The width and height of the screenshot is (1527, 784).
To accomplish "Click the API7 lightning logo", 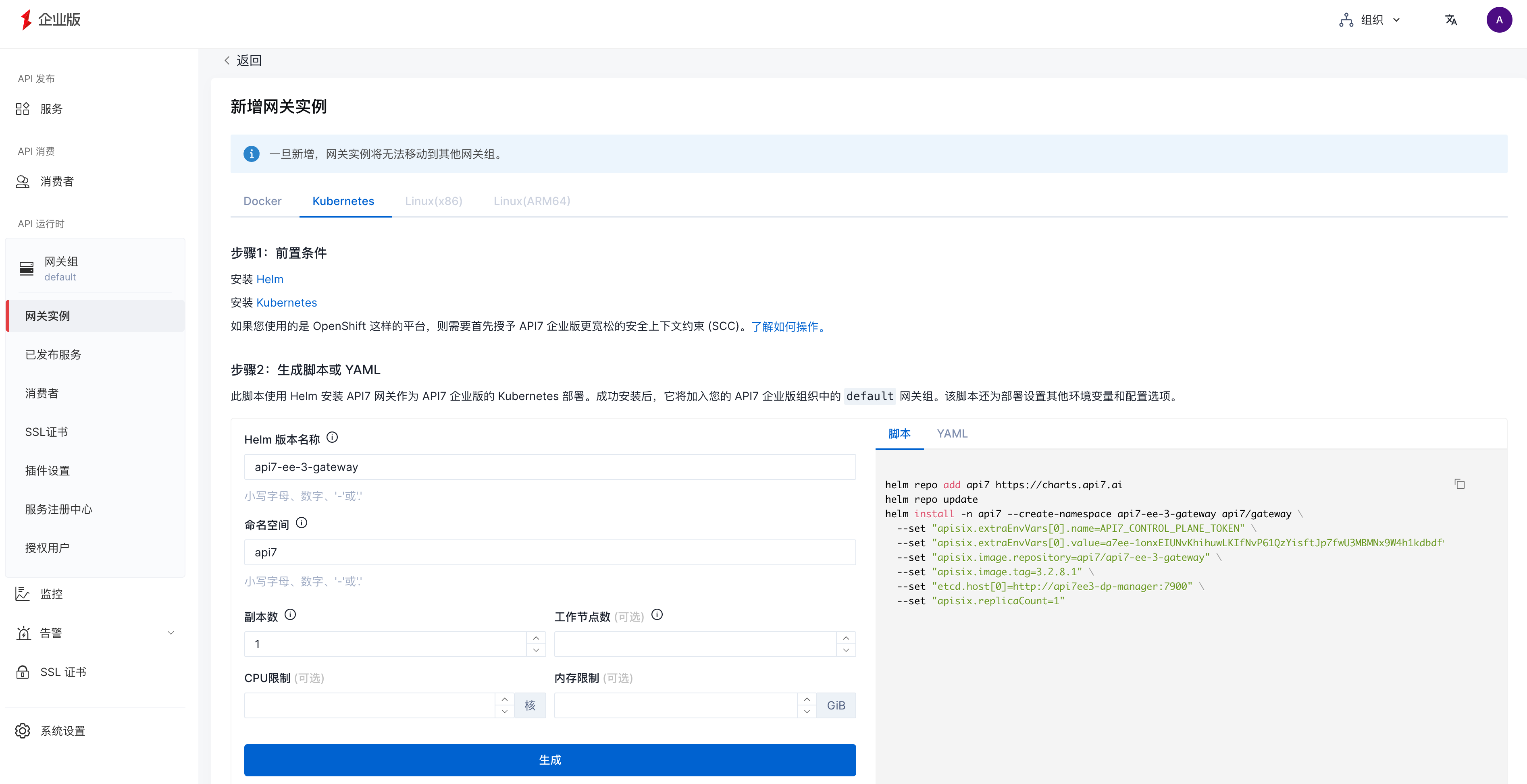I will click(25, 20).
